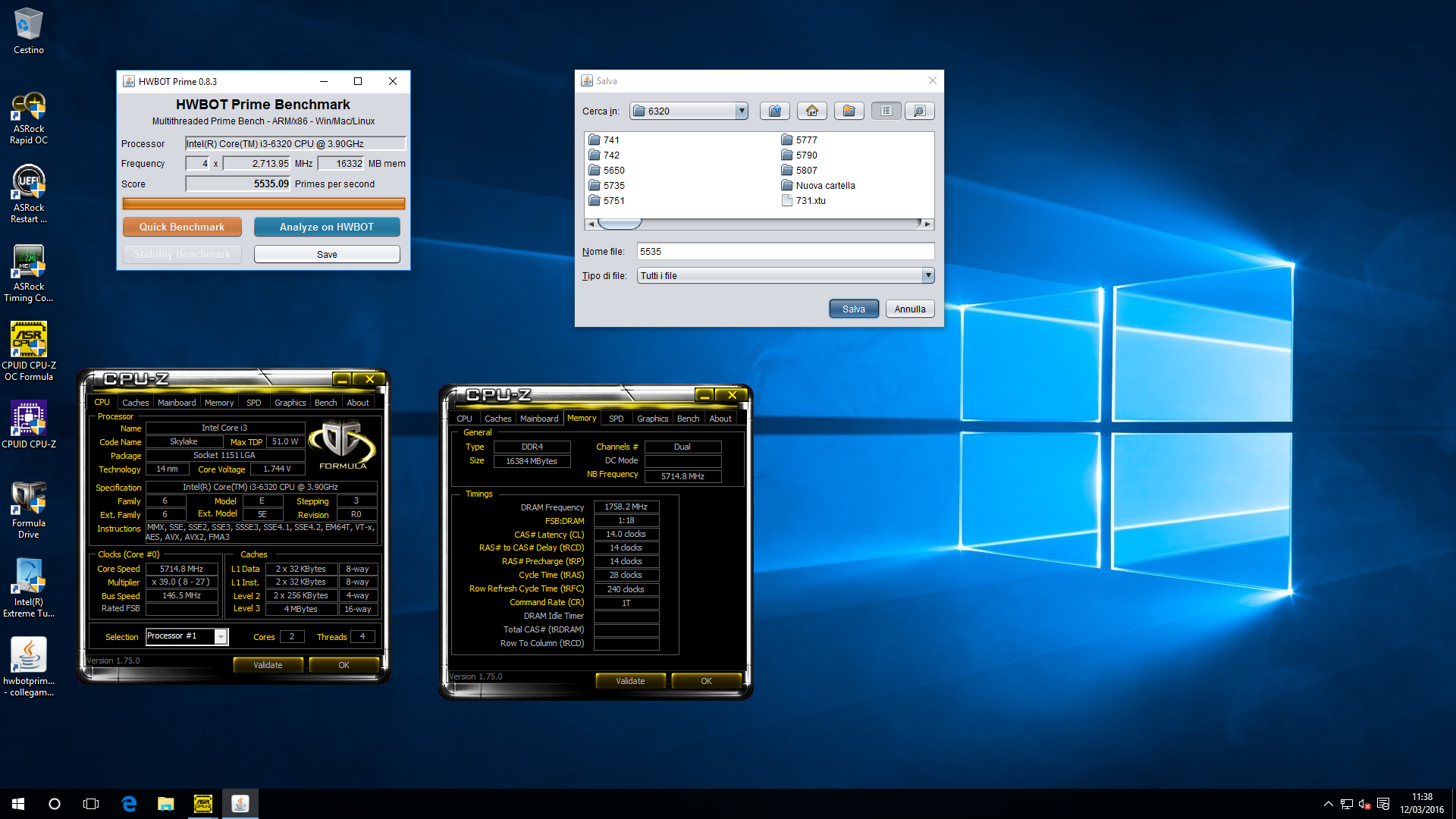Image resolution: width=1456 pixels, height=819 pixels.
Task: Open ASRock Rapid OC desktop icon
Action: 29,118
